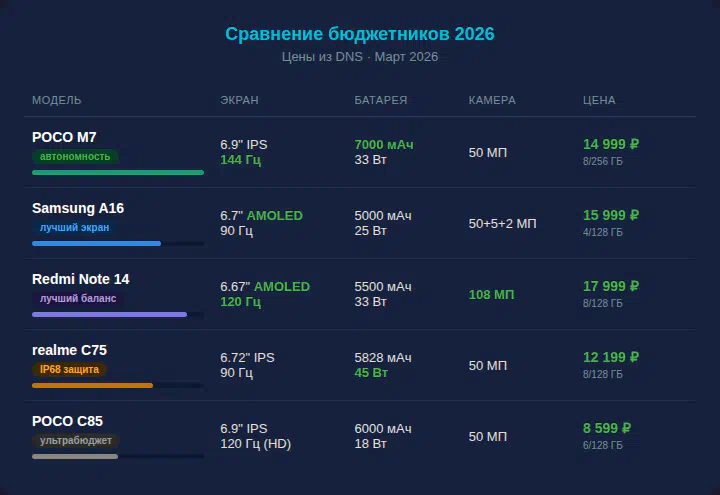
Task: Click the "7000 мАч" battery value
Action: click(384, 145)
